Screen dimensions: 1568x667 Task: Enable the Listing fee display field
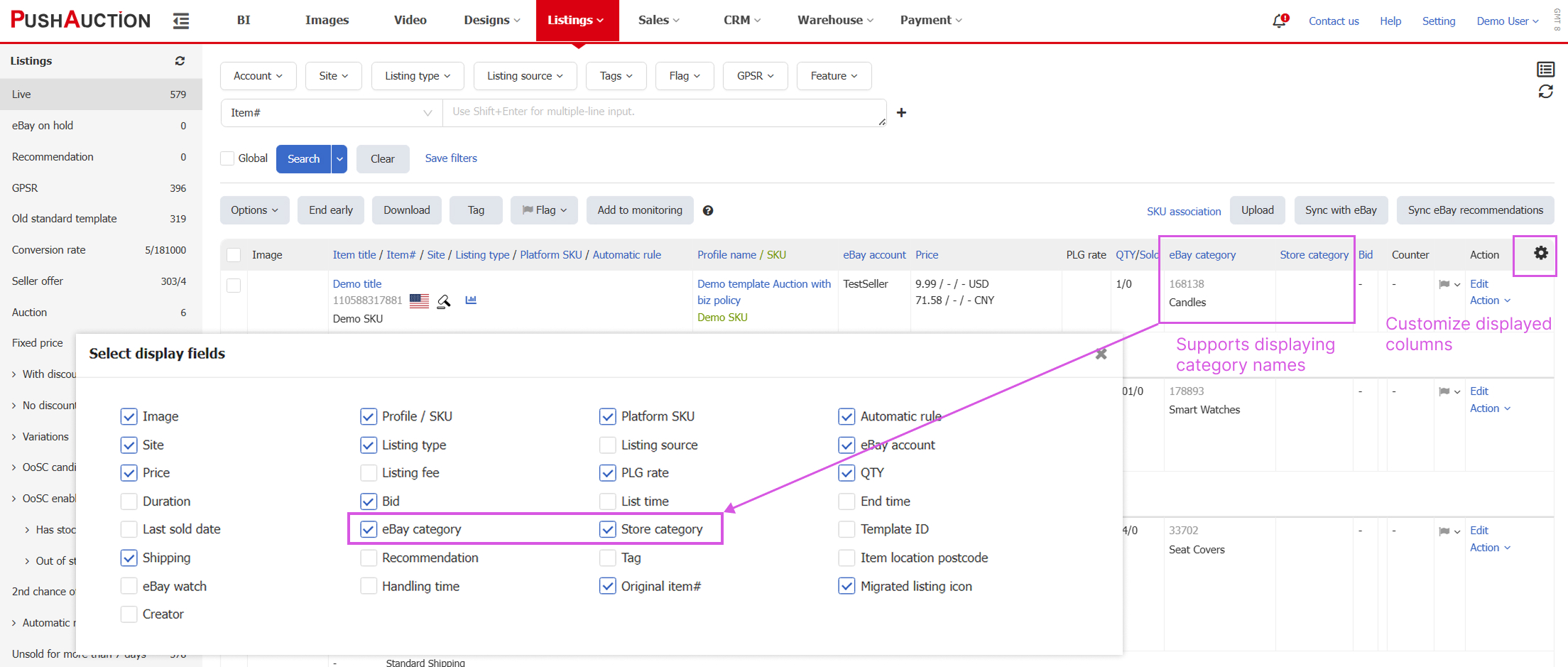(x=369, y=473)
